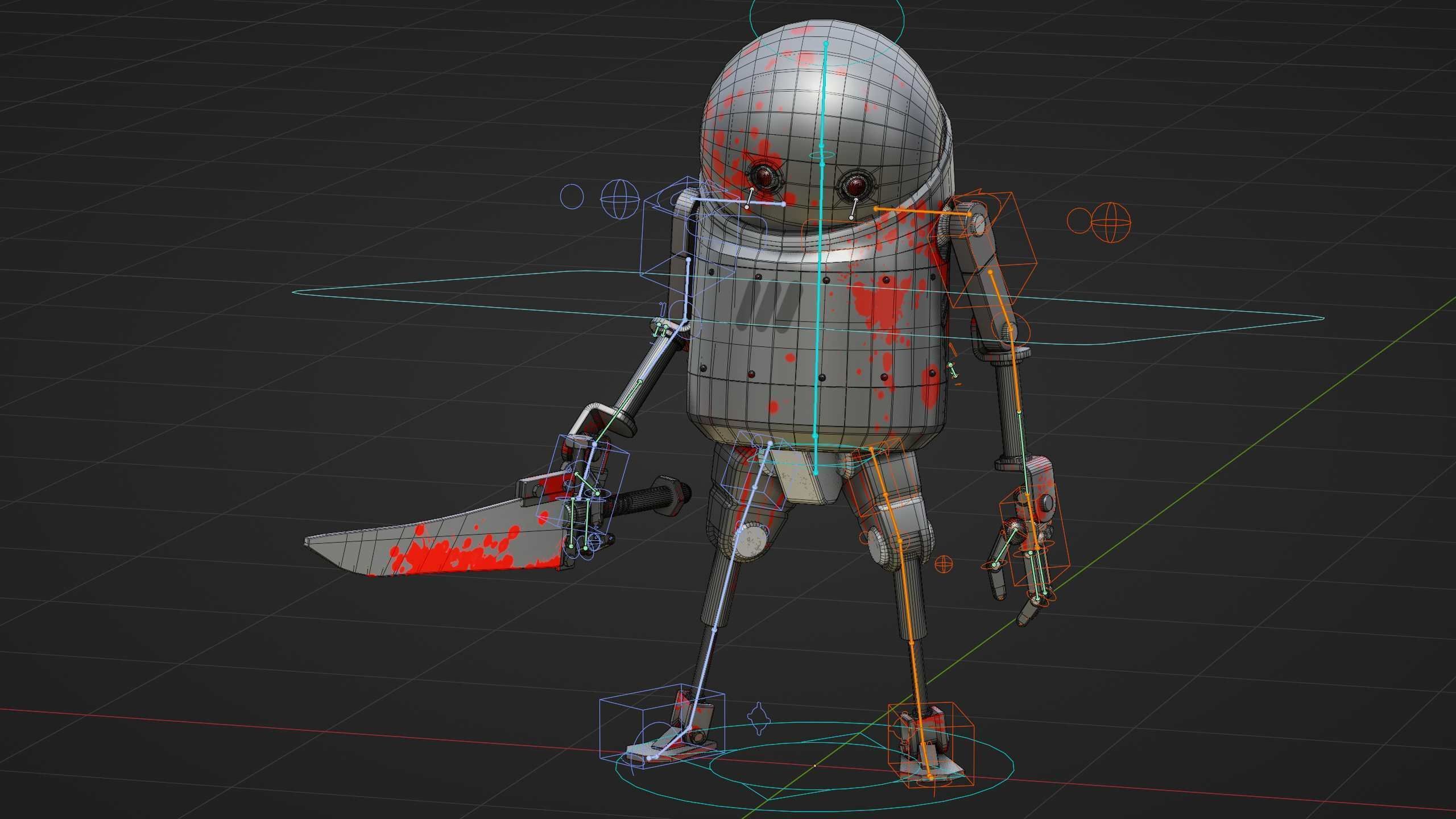Select the flat blue circle control beside left sphere
1456x819 pixels.
point(572,196)
